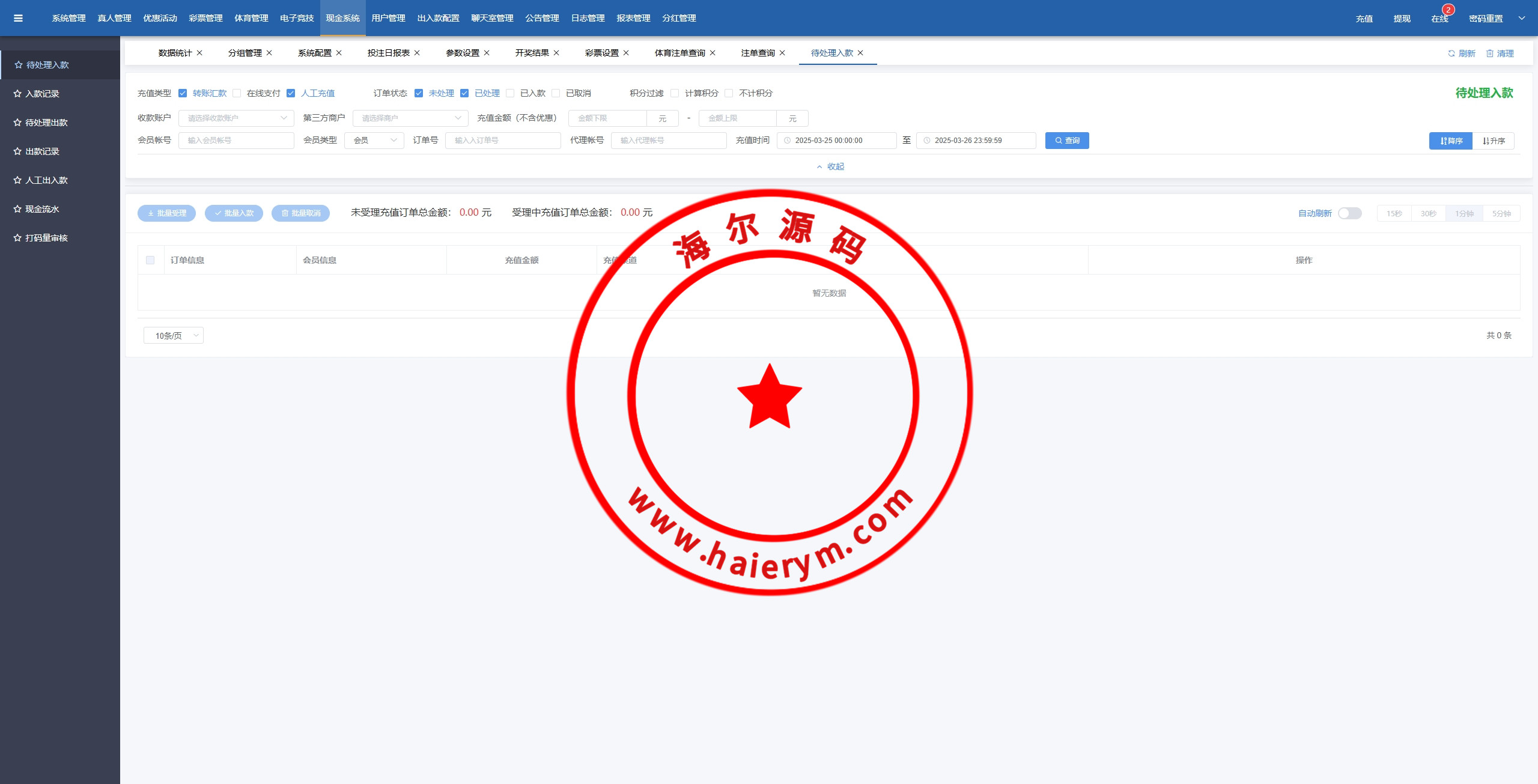The width and height of the screenshot is (1538, 784).
Task: Check the 在线支付 checkbox
Action: tap(237, 93)
